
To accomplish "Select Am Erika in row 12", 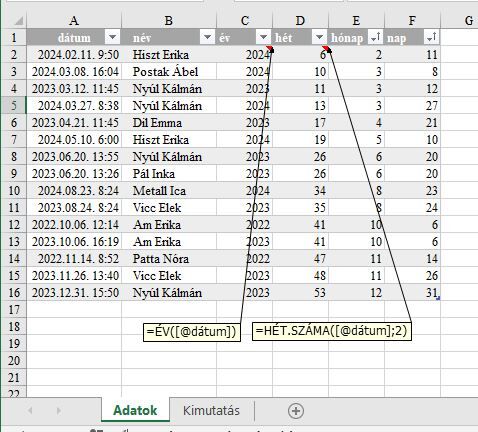I will [169, 224].
